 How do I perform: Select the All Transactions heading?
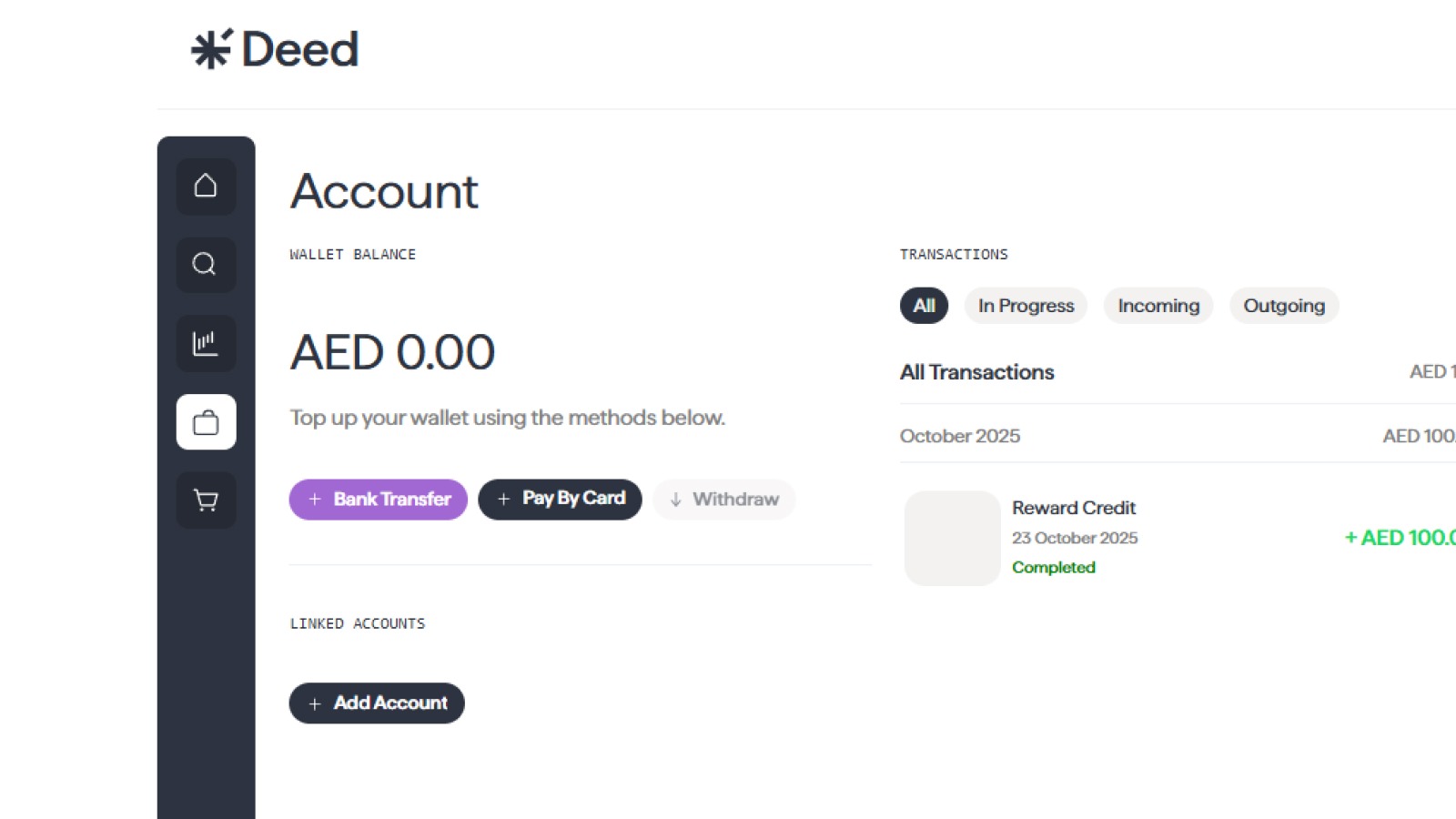pyautogui.click(x=976, y=372)
